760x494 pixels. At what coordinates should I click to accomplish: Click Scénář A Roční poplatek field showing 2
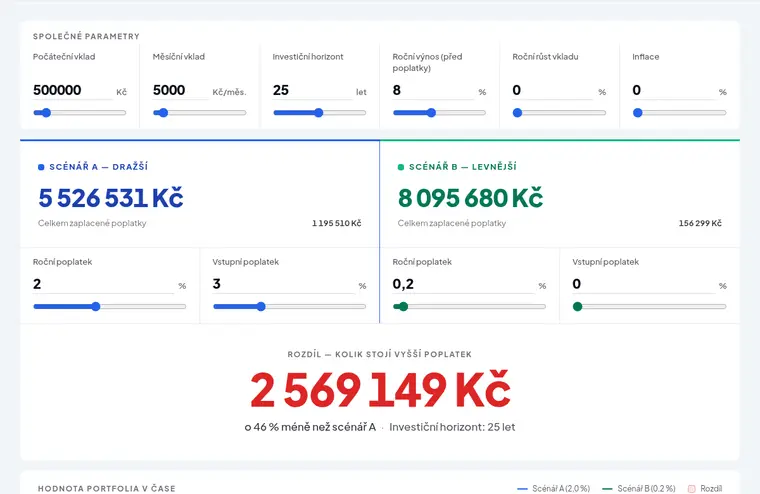(x=103, y=284)
